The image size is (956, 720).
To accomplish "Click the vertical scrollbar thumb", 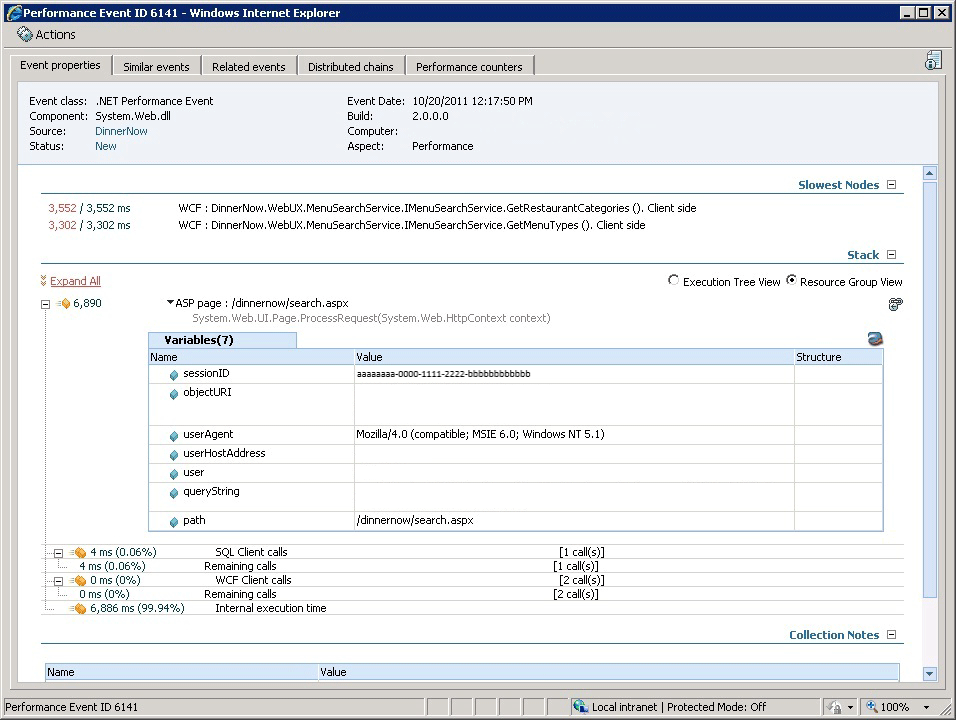I will [x=929, y=390].
